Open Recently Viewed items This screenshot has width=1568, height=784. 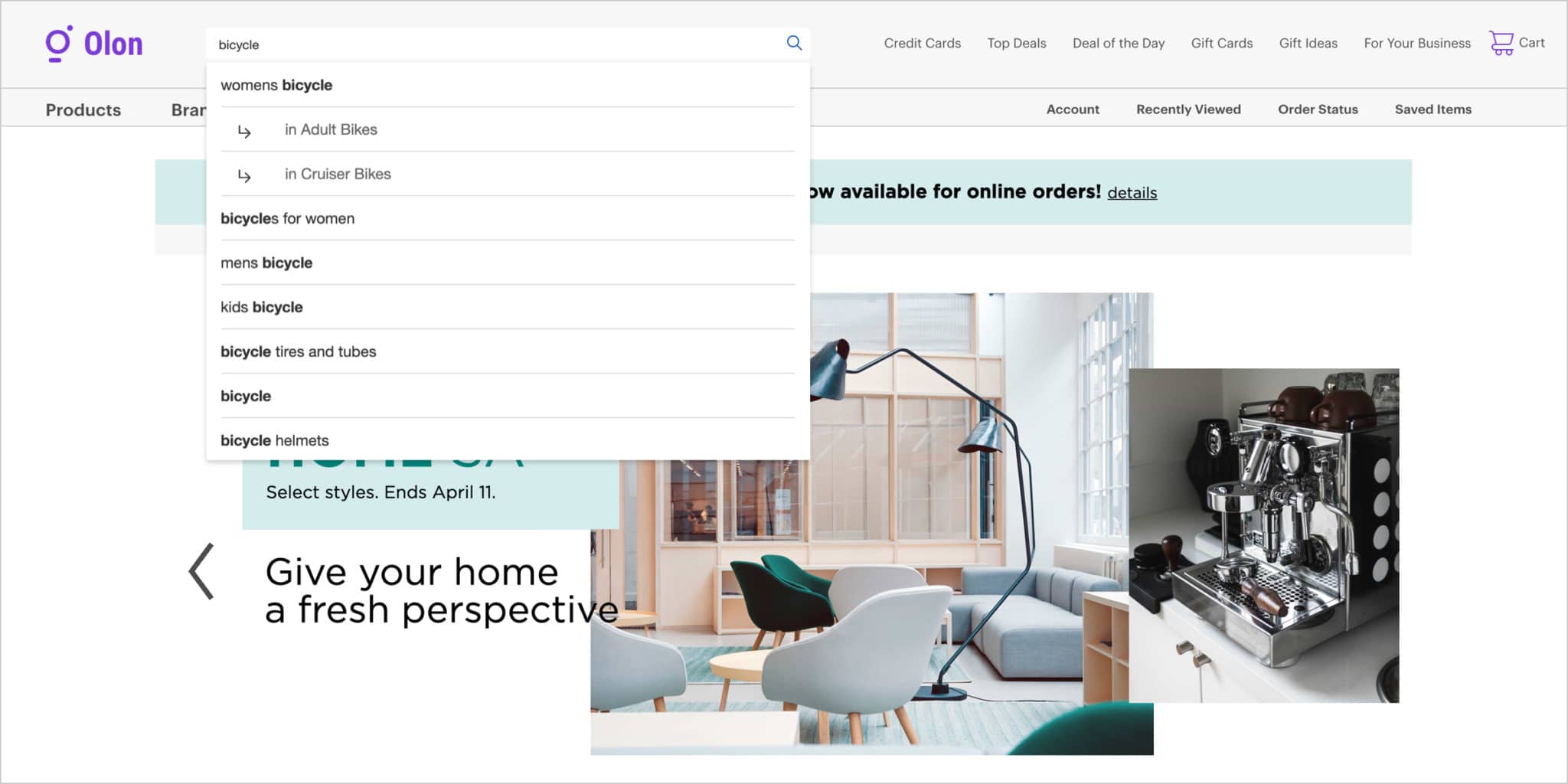pyautogui.click(x=1188, y=109)
